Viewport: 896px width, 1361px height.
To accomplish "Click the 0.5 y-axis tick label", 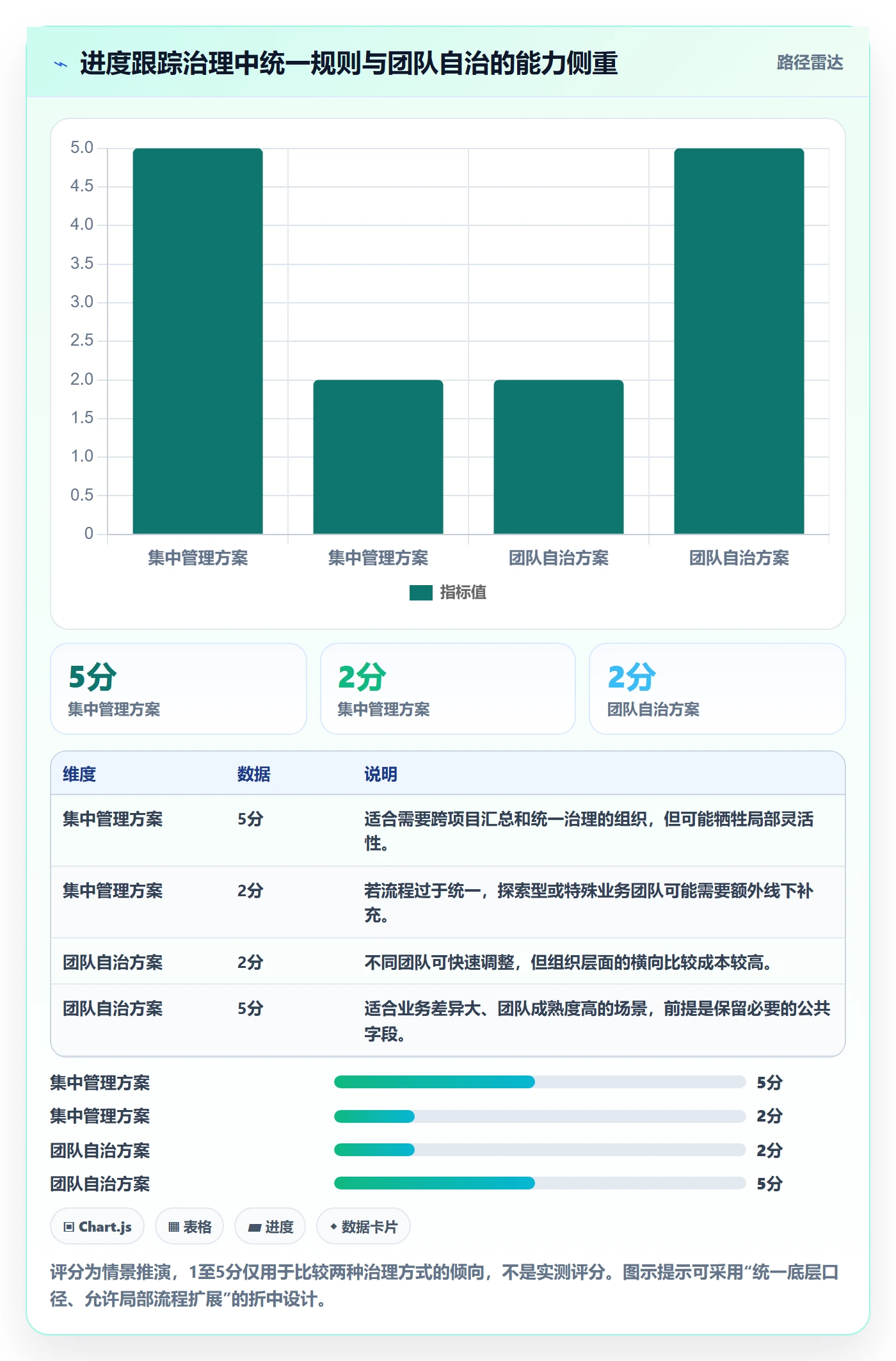I will [x=82, y=495].
